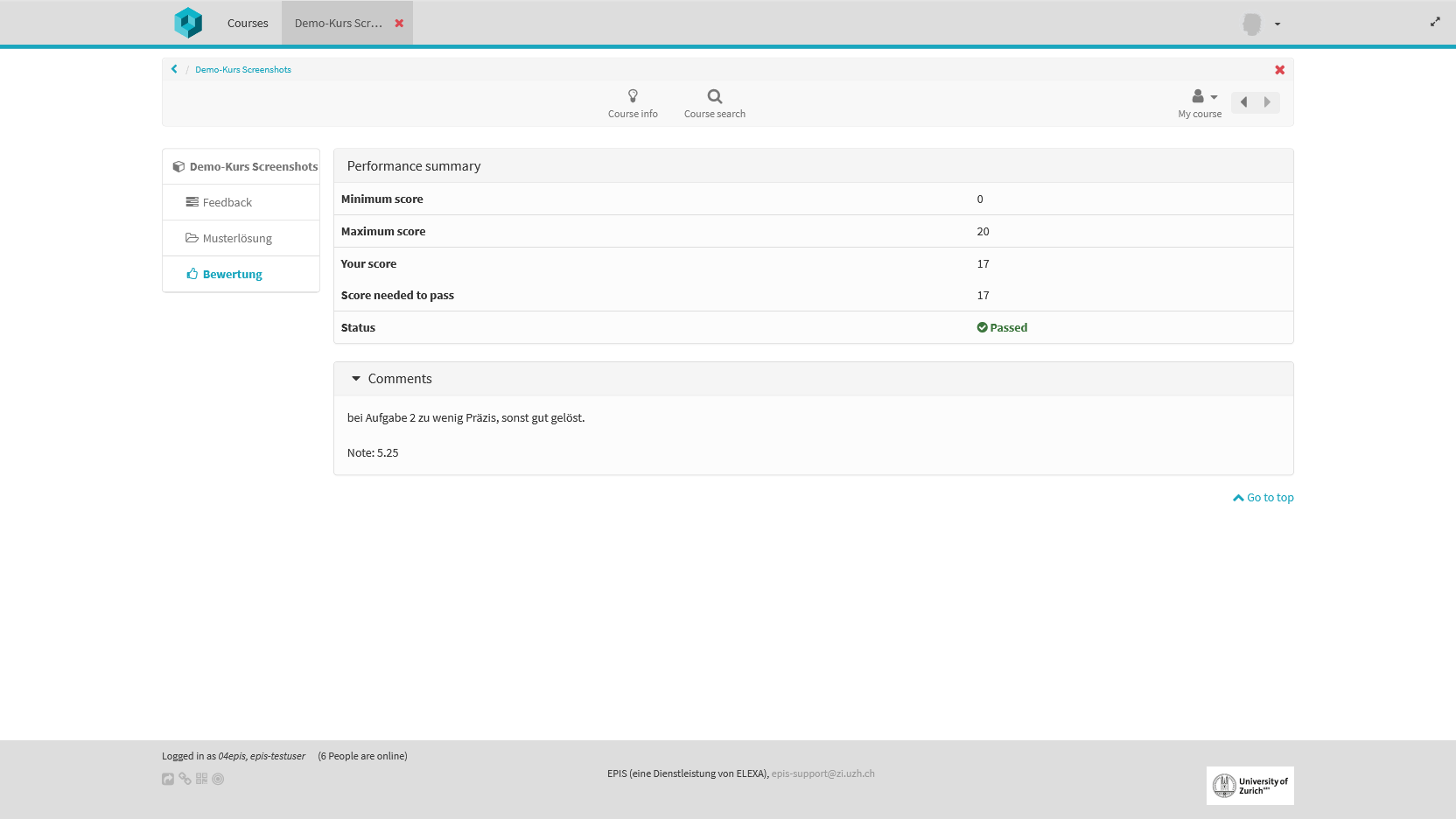Image resolution: width=1456 pixels, height=819 pixels.
Task: Go to the previous course element arrow
Action: (1243, 102)
